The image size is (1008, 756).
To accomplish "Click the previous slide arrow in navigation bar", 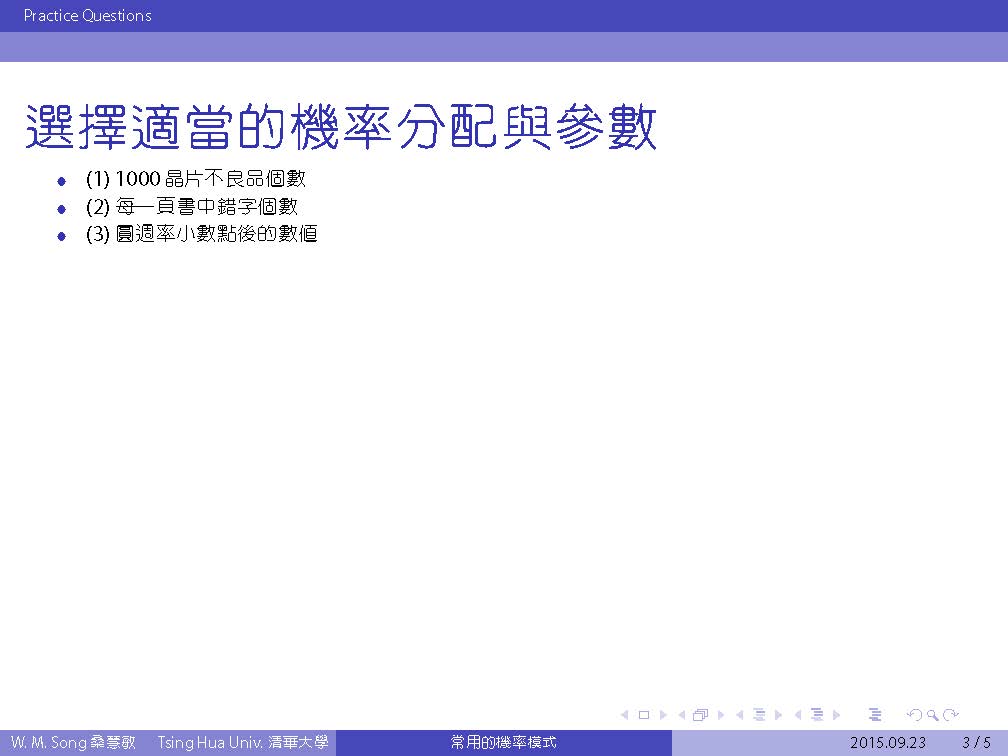I will 625,715.
